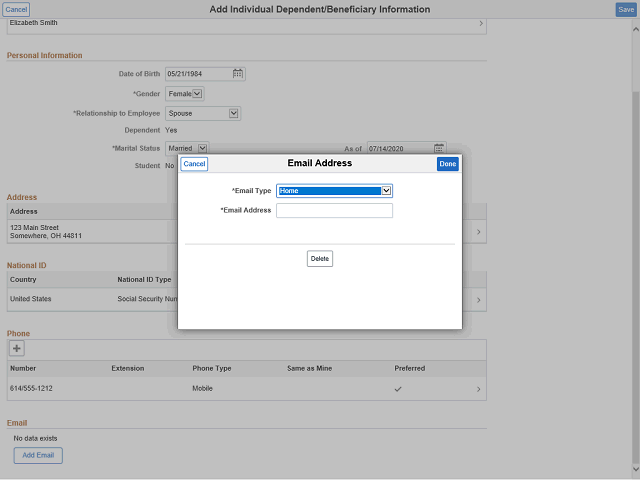Click the scroll up arrow
This screenshot has height=480, width=640.
point(636,29)
